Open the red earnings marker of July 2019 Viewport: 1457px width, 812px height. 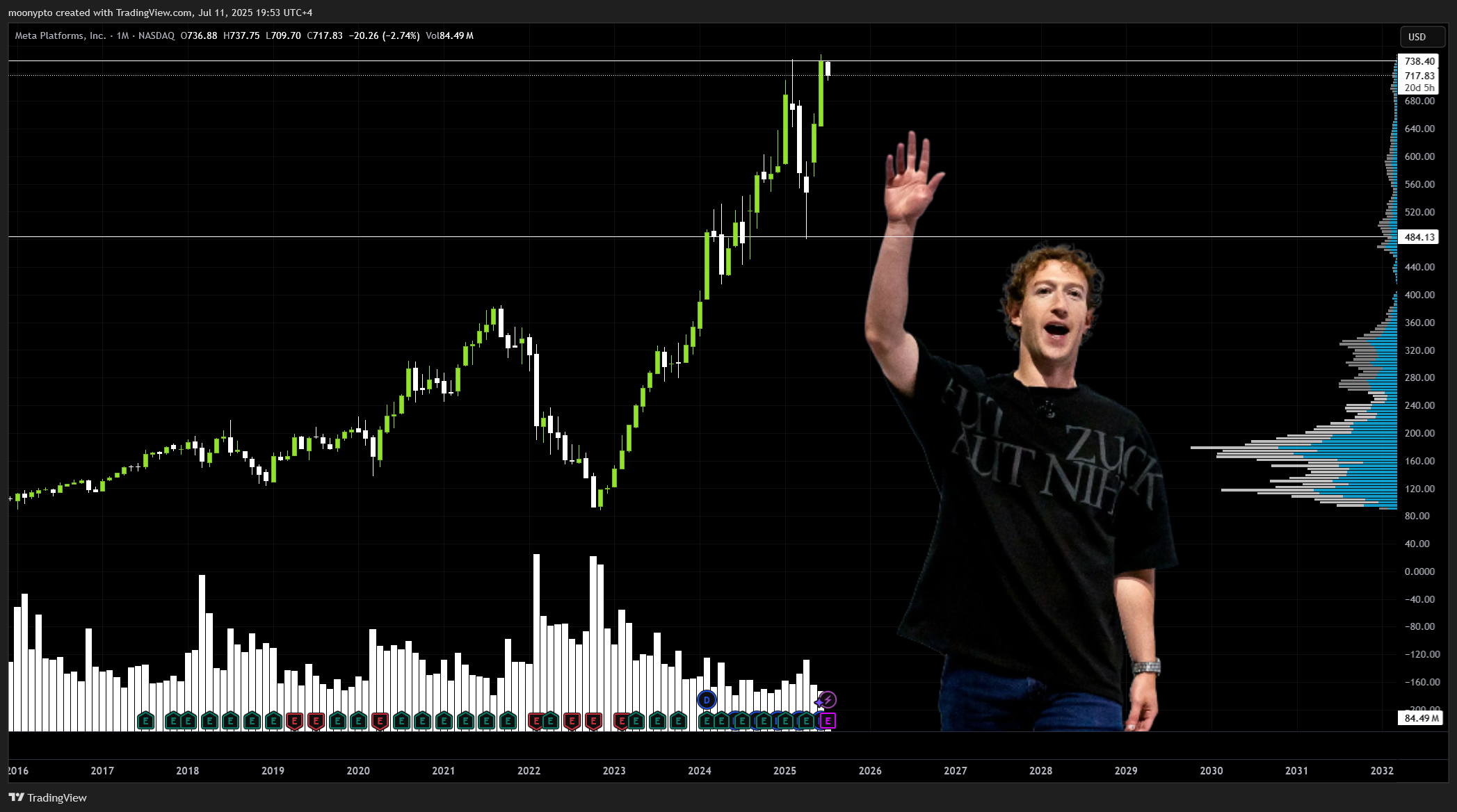(316, 721)
